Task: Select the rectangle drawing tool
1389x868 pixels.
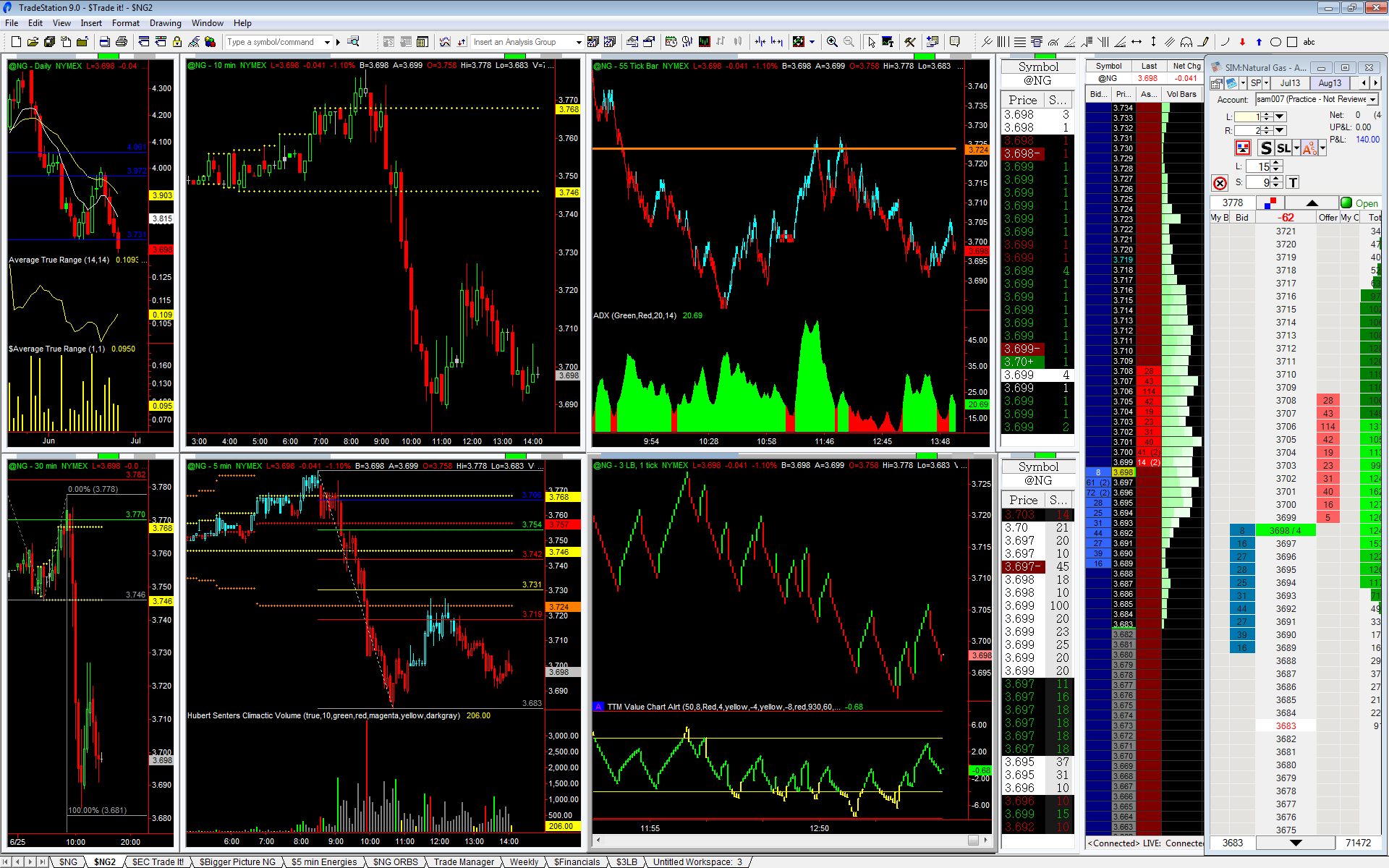Action: [1292, 42]
